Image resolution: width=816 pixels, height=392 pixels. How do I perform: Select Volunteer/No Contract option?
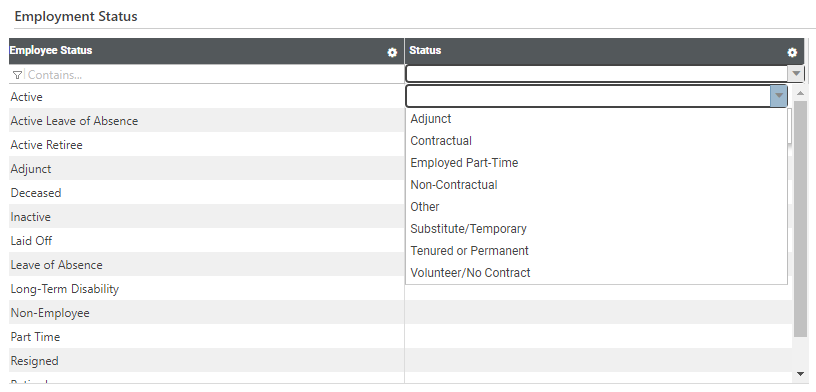coord(470,273)
